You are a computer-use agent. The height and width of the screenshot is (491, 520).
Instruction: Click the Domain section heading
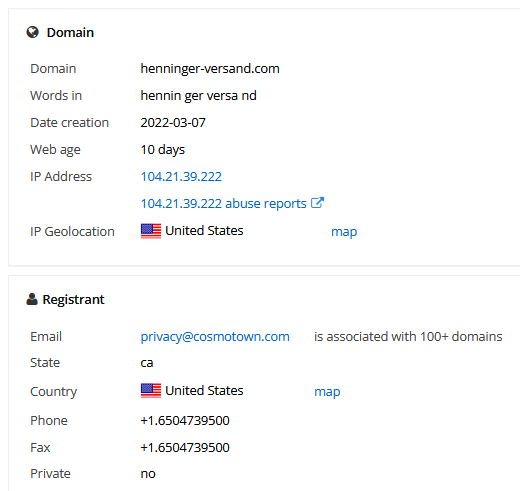tap(70, 33)
